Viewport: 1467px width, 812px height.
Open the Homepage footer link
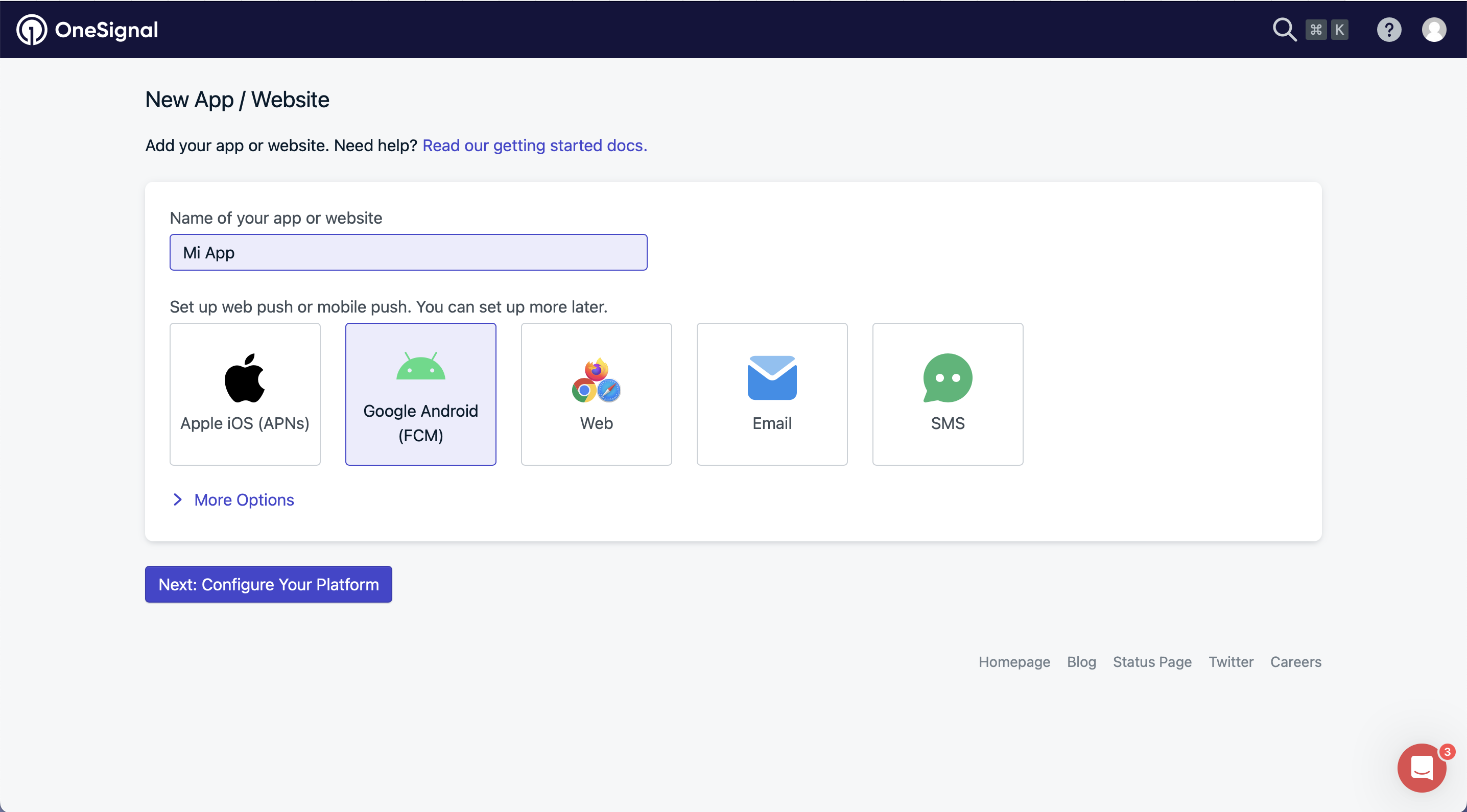[x=1014, y=662]
